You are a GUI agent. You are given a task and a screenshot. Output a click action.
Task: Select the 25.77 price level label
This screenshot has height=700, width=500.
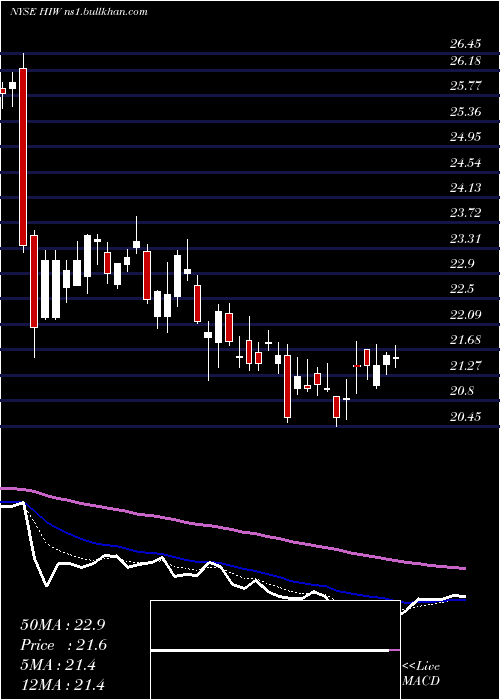tap(466, 85)
